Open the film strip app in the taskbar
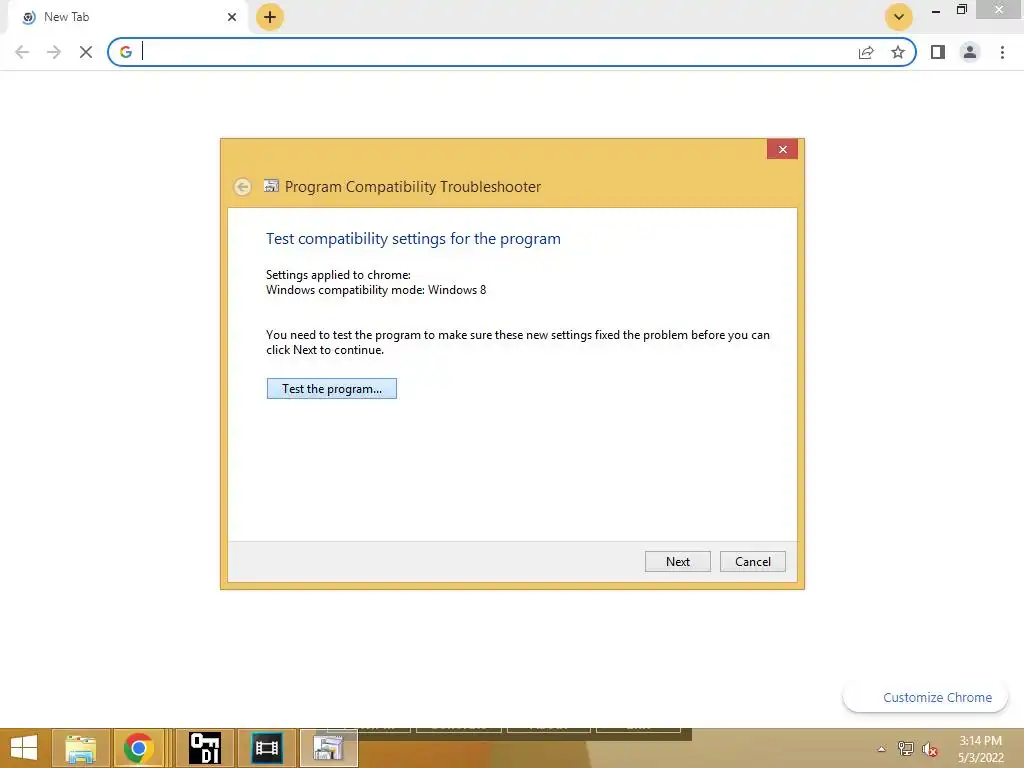Image resolution: width=1024 pixels, height=768 pixels. [x=266, y=748]
